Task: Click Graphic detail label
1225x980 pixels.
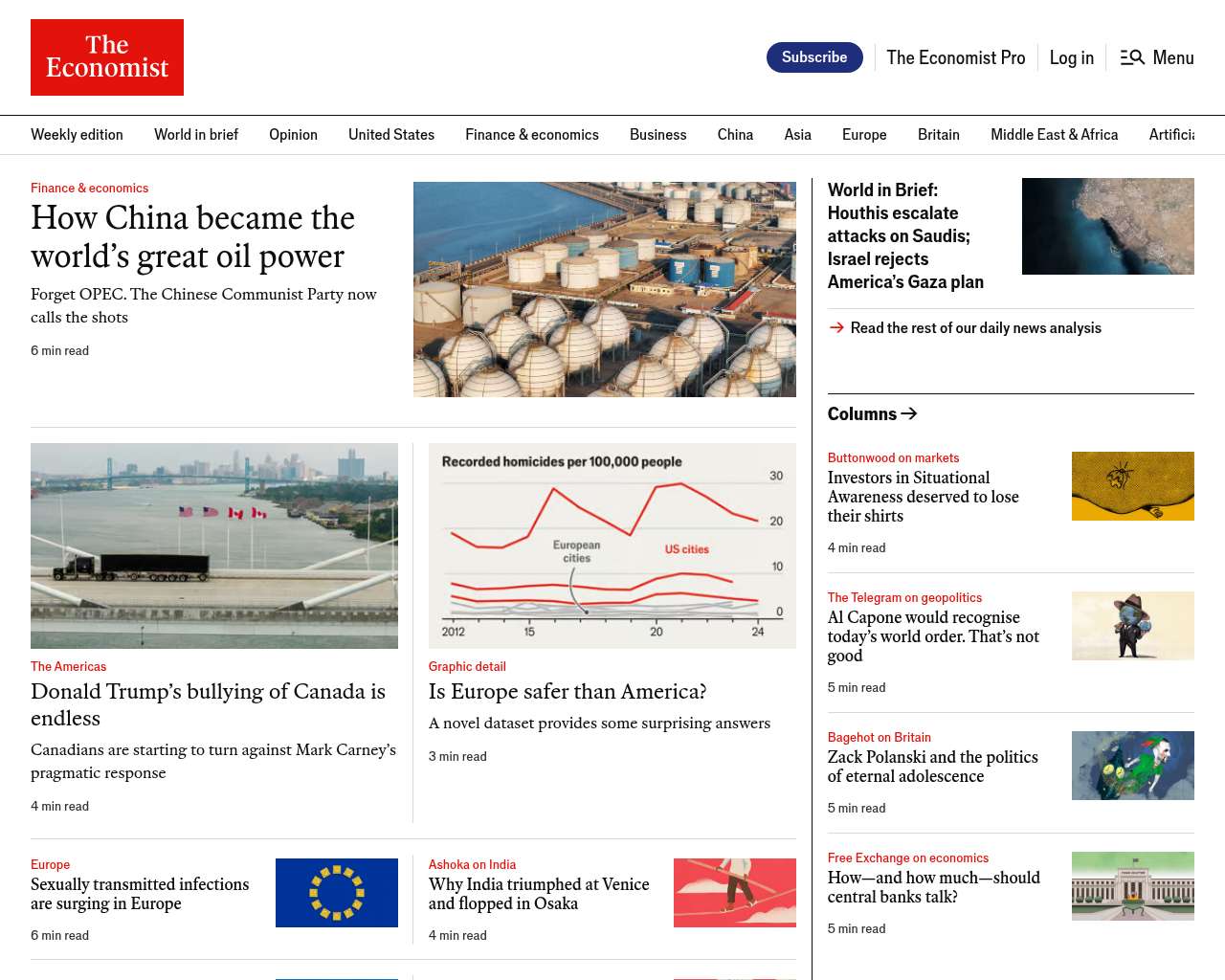Action: pos(467,667)
